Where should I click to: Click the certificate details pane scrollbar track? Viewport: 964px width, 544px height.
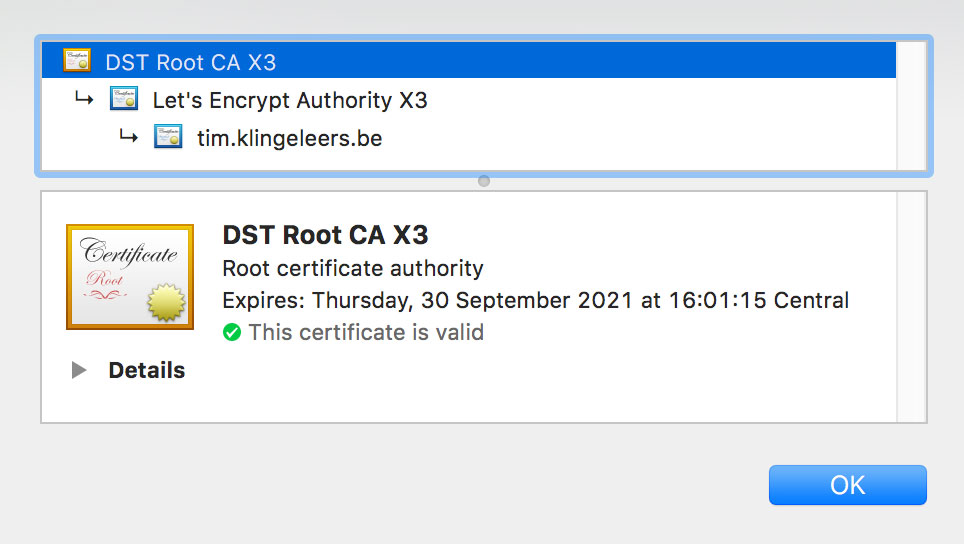point(912,307)
